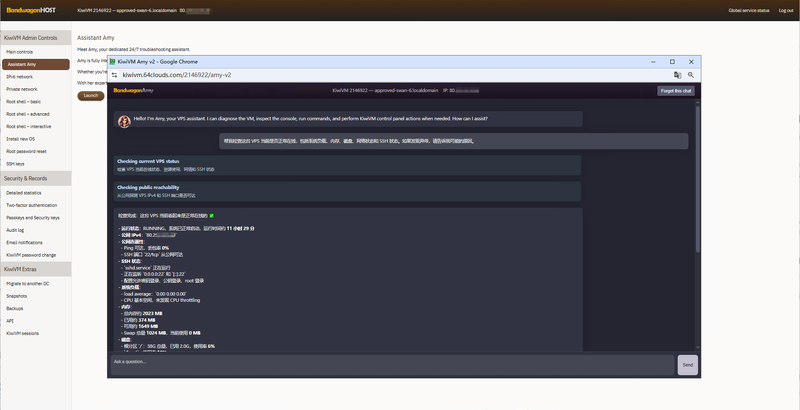Click the chat vertical scrollbar
This screenshot has height=410, width=800.
click(697, 178)
